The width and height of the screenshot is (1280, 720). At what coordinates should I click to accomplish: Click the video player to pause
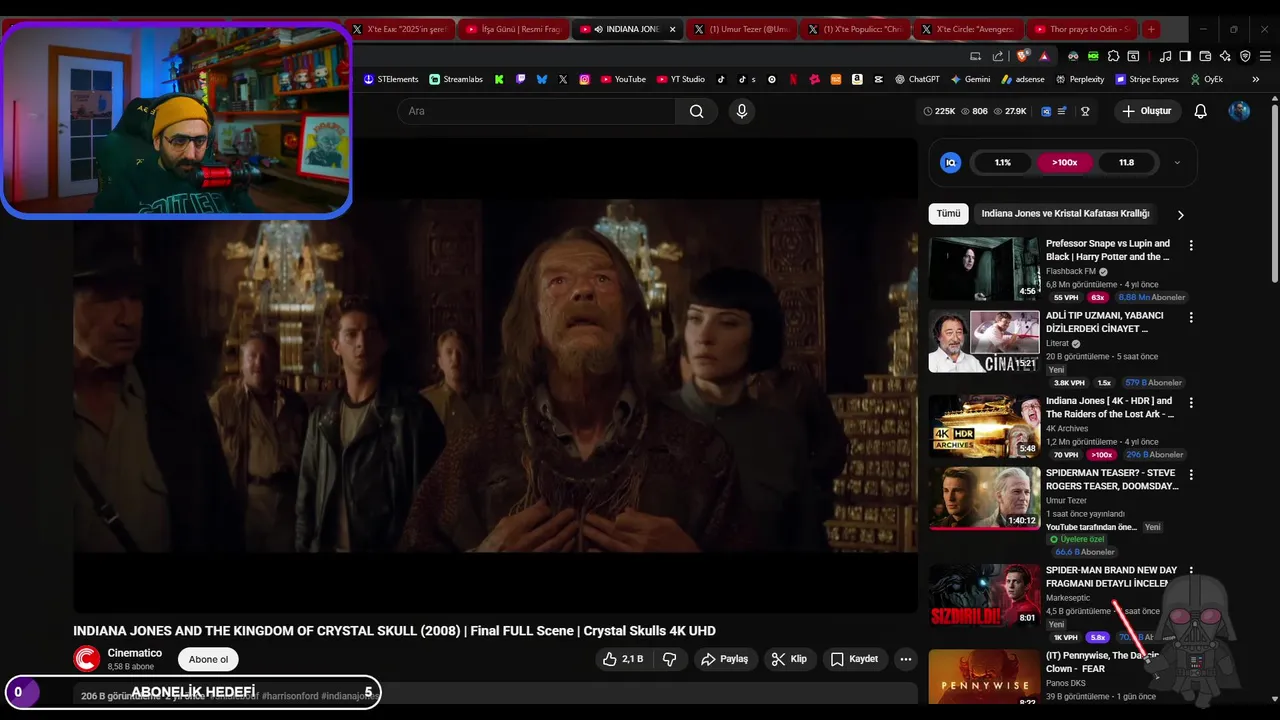[495, 375]
